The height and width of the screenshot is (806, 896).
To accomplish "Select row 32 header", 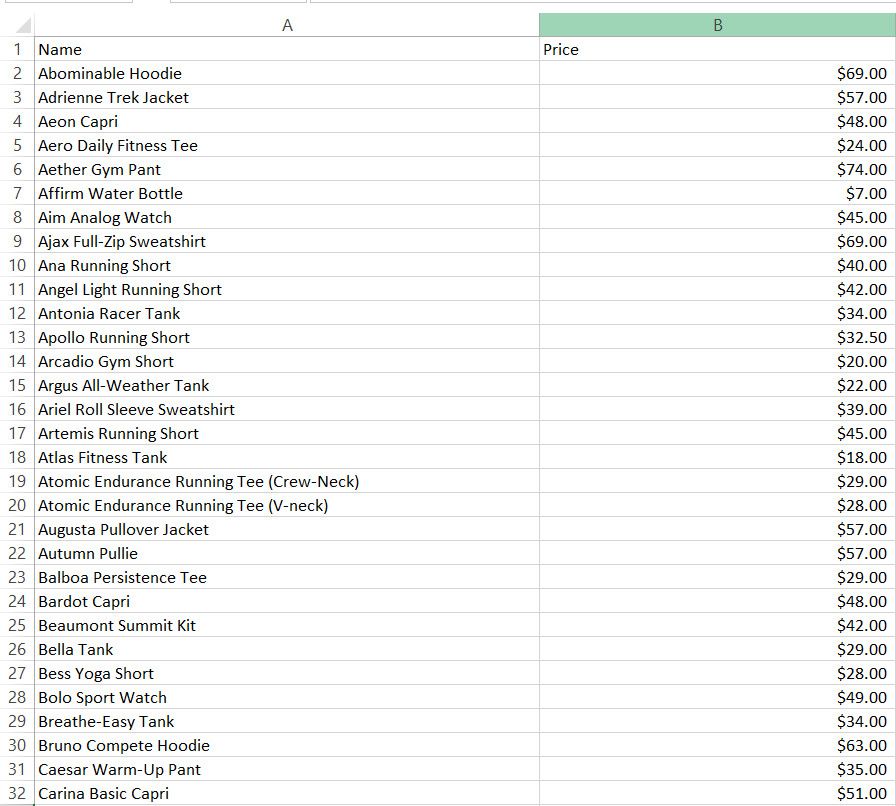I will [x=17, y=793].
